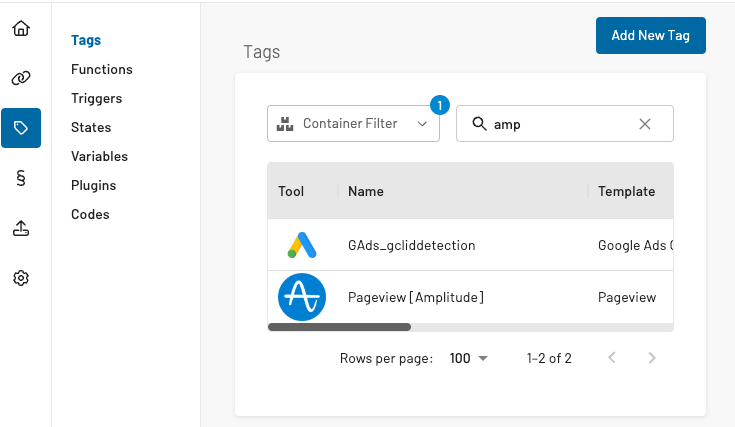Open the section symbol icon in sidebar
The image size is (735, 427).
(21, 178)
